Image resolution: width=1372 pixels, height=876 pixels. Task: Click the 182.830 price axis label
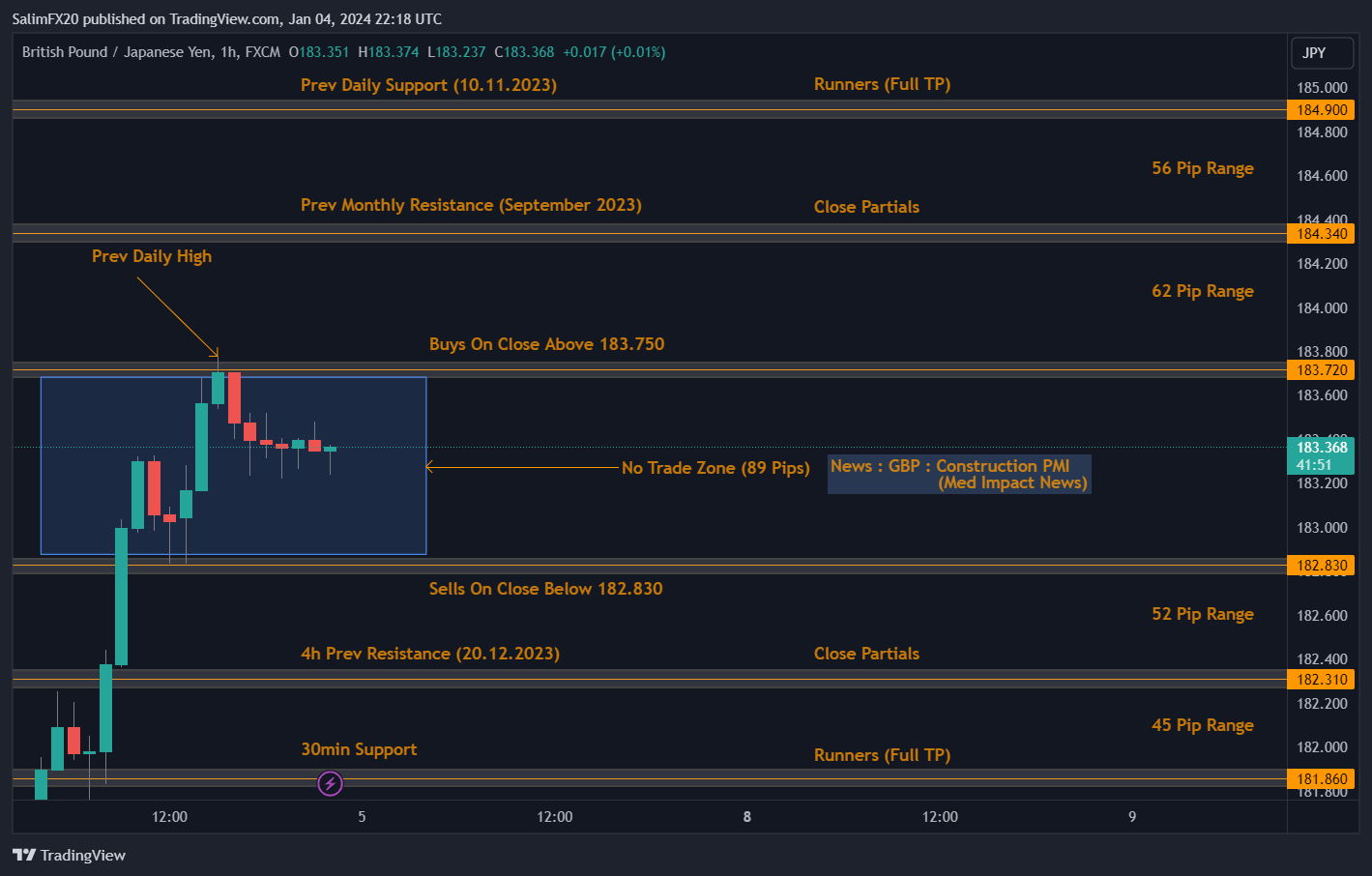pyautogui.click(x=1322, y=566)
